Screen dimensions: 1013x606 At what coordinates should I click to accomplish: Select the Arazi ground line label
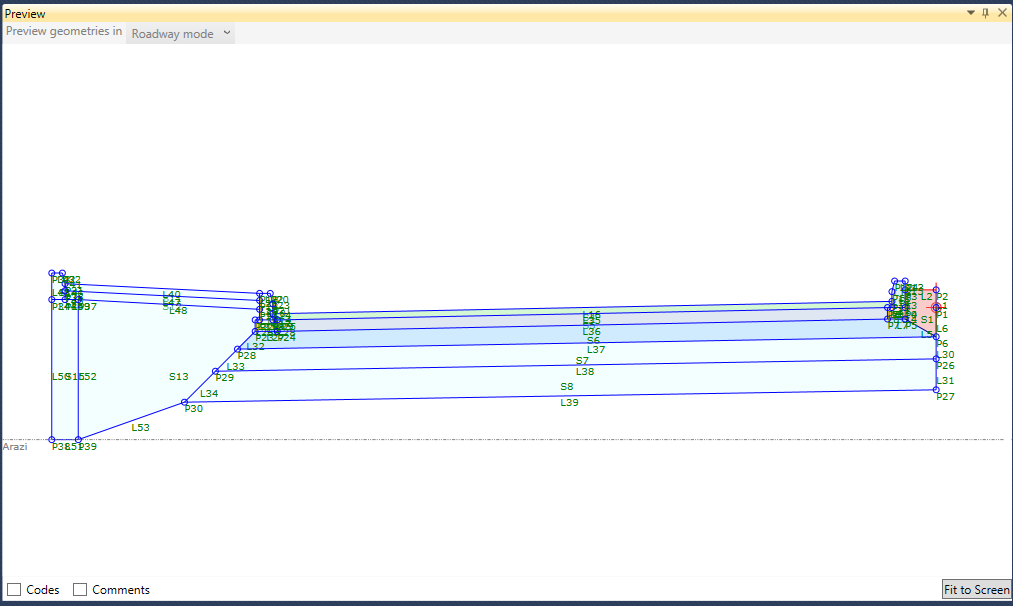pyautogui.click(x=16, y=446)
